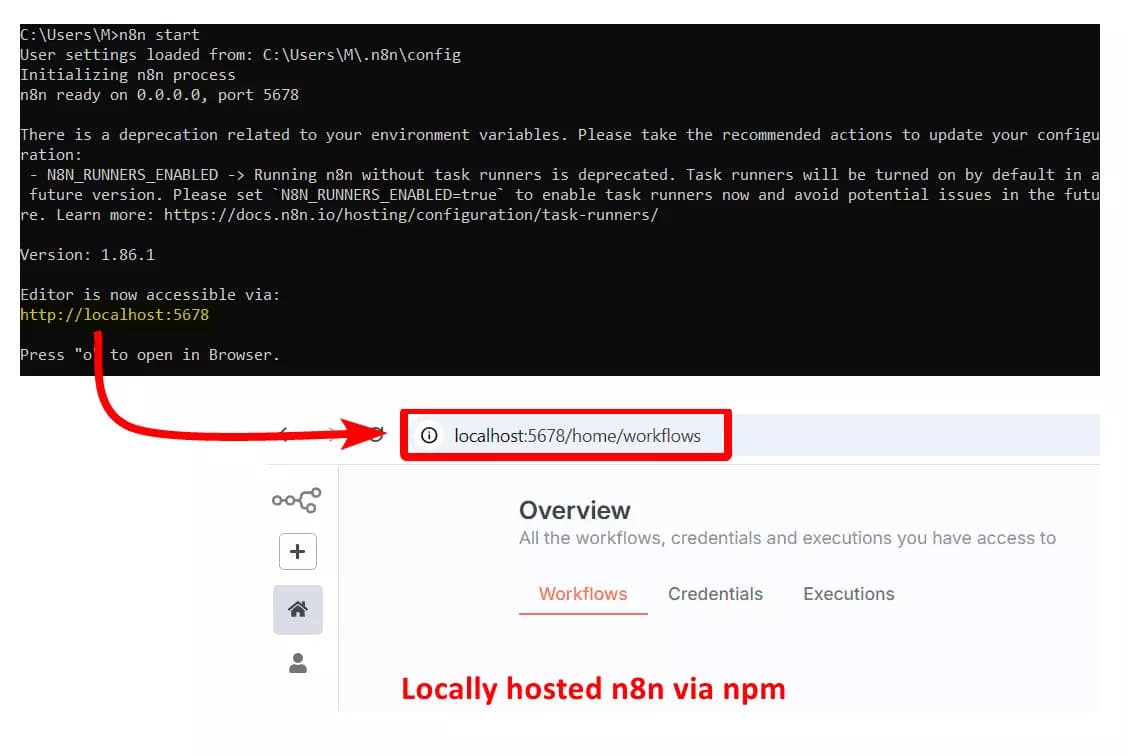Switch to the Credentials tab
The image size is (1128, 756).
pyautogui.click(x=715, y=594)
